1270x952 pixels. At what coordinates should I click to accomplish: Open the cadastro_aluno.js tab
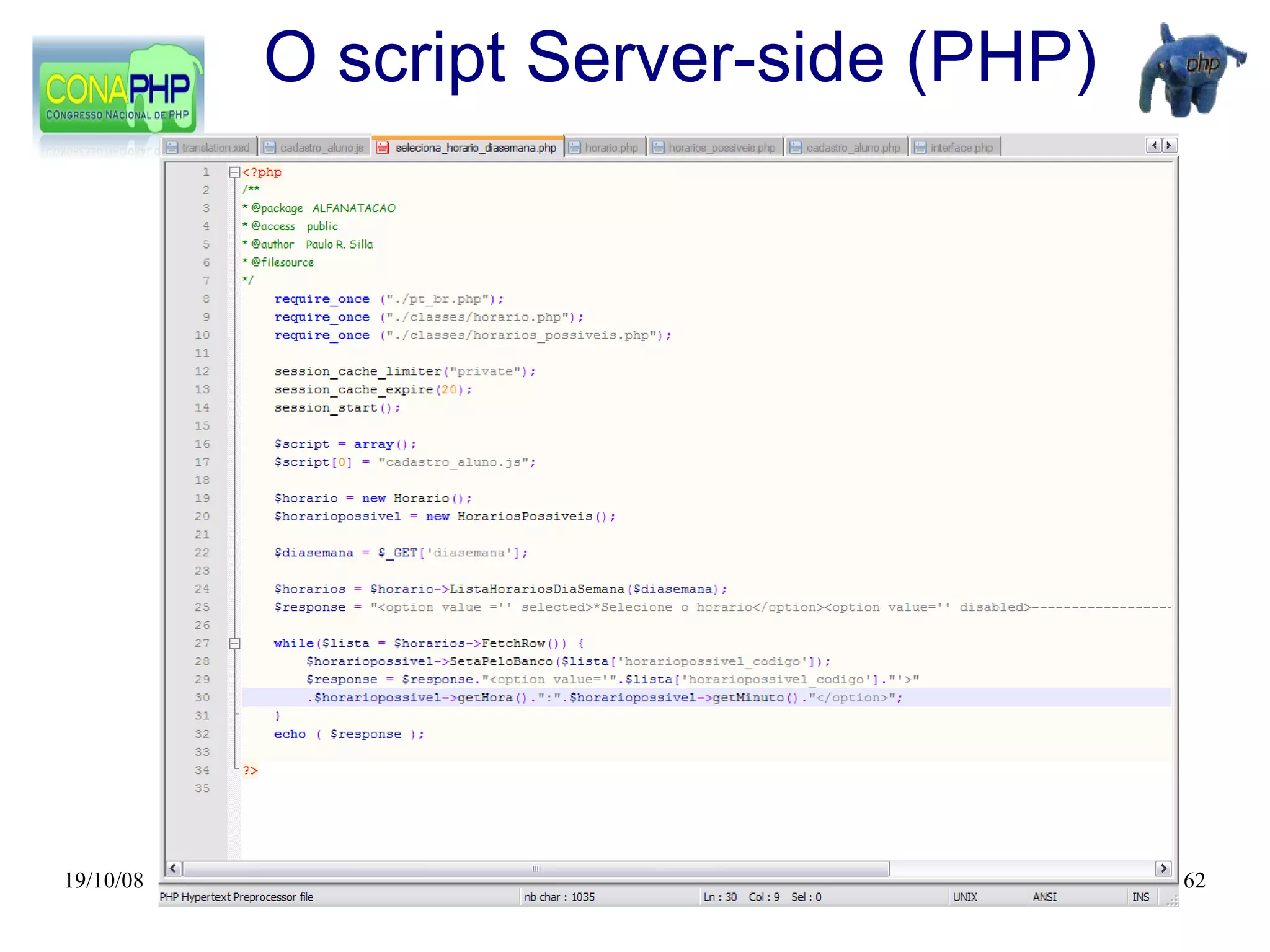tap(314, 147)
